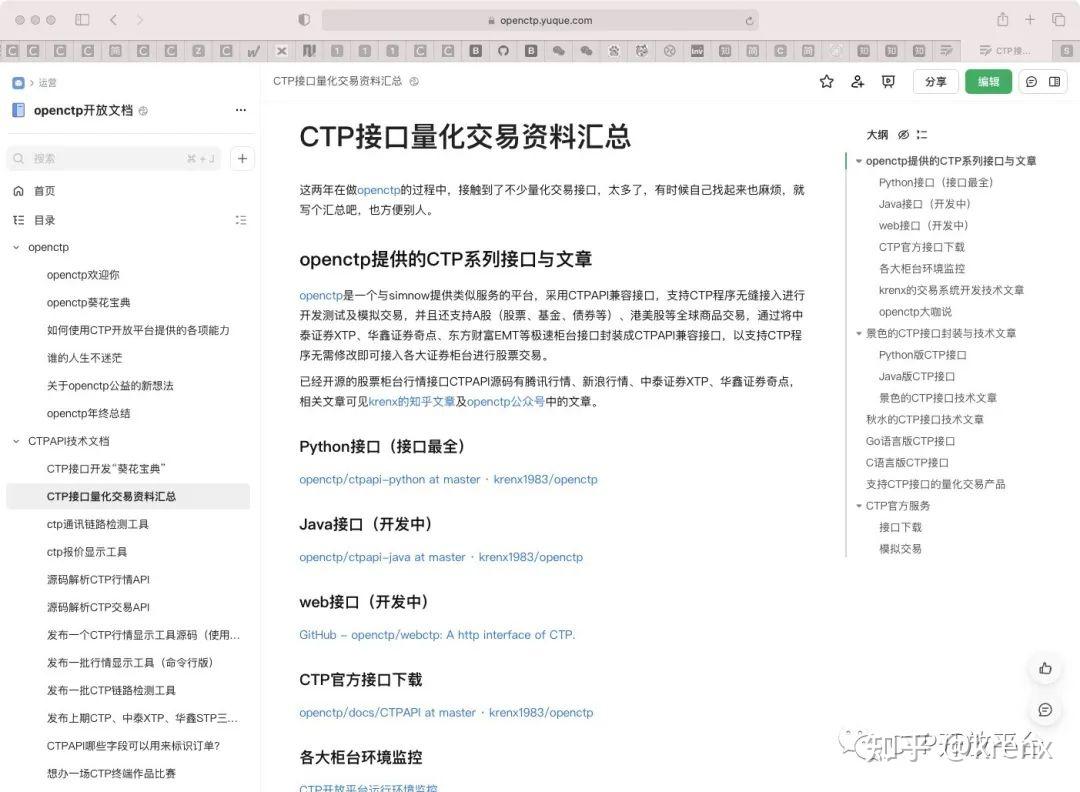
Task: Open the krenx1983/openctp link
Action: tap(545, 479)
